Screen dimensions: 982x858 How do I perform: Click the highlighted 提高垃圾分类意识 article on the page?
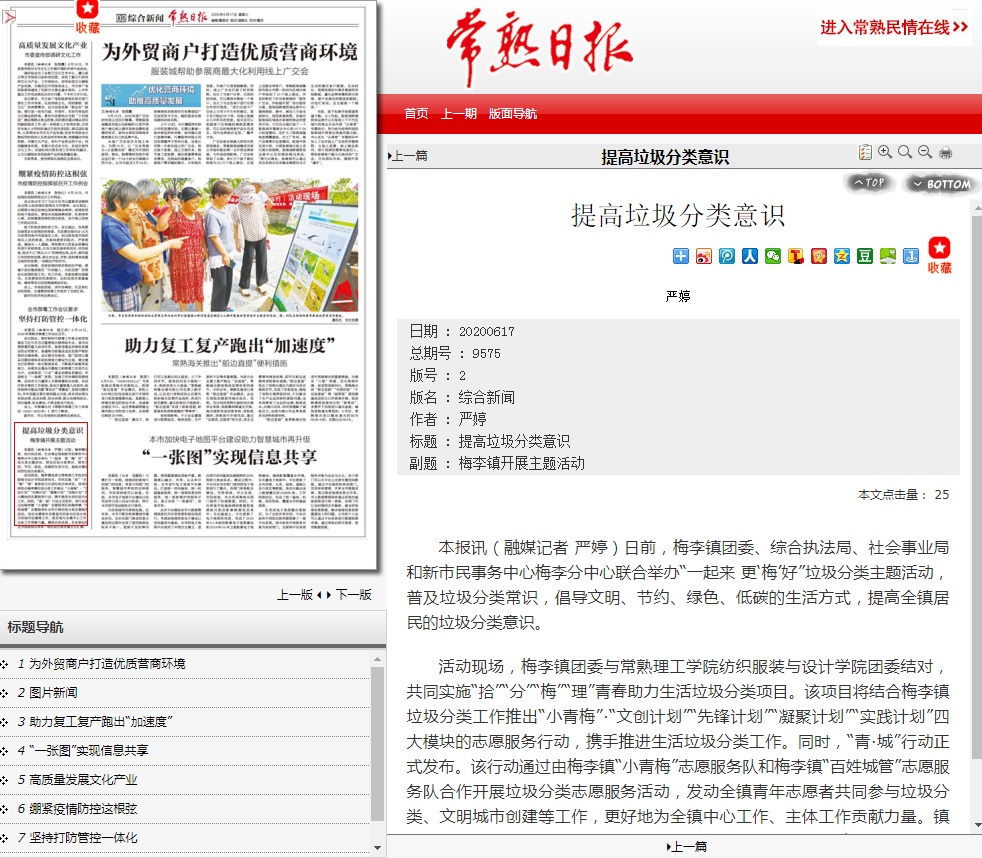(x=51, y=474)
